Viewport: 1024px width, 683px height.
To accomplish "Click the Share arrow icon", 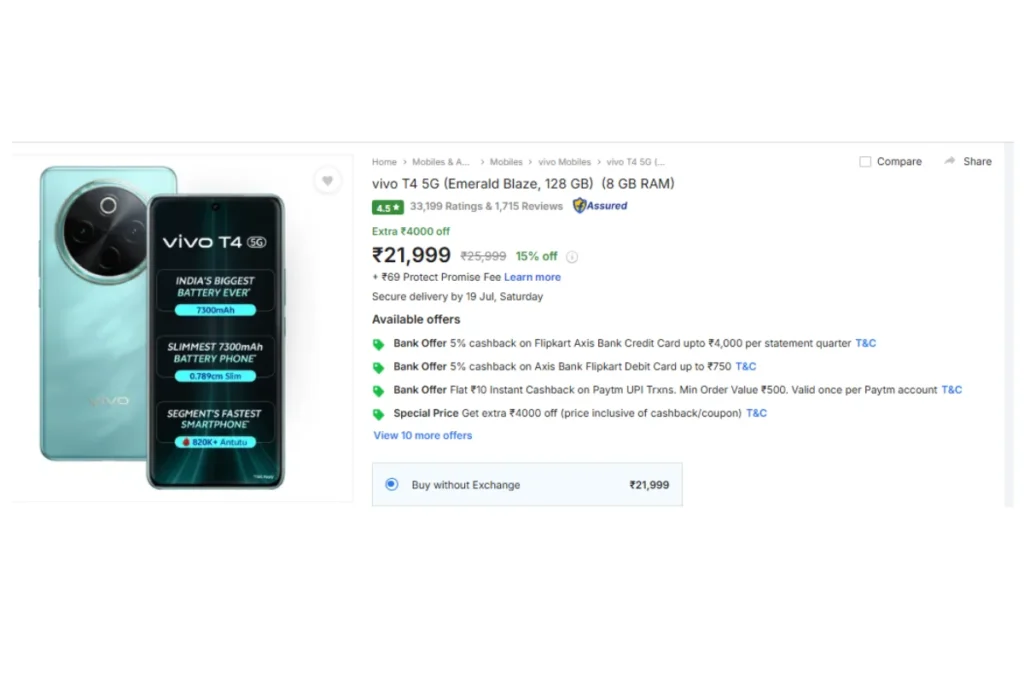I will tap(950, 161).
